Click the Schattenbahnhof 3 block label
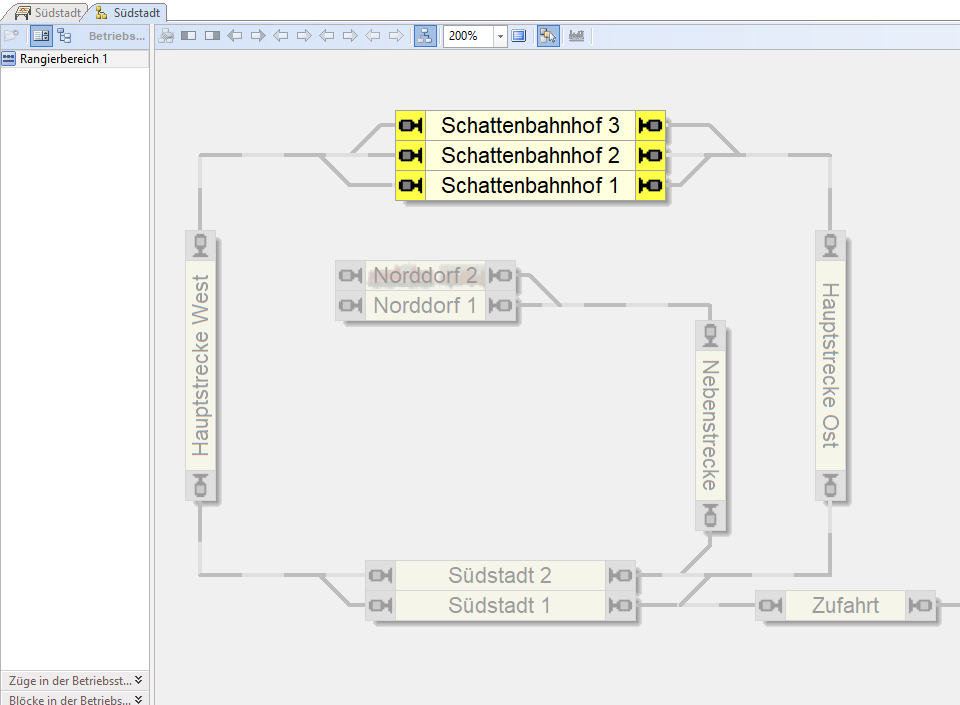The height and width of the screenshot is (705, 960). [530, 126]
